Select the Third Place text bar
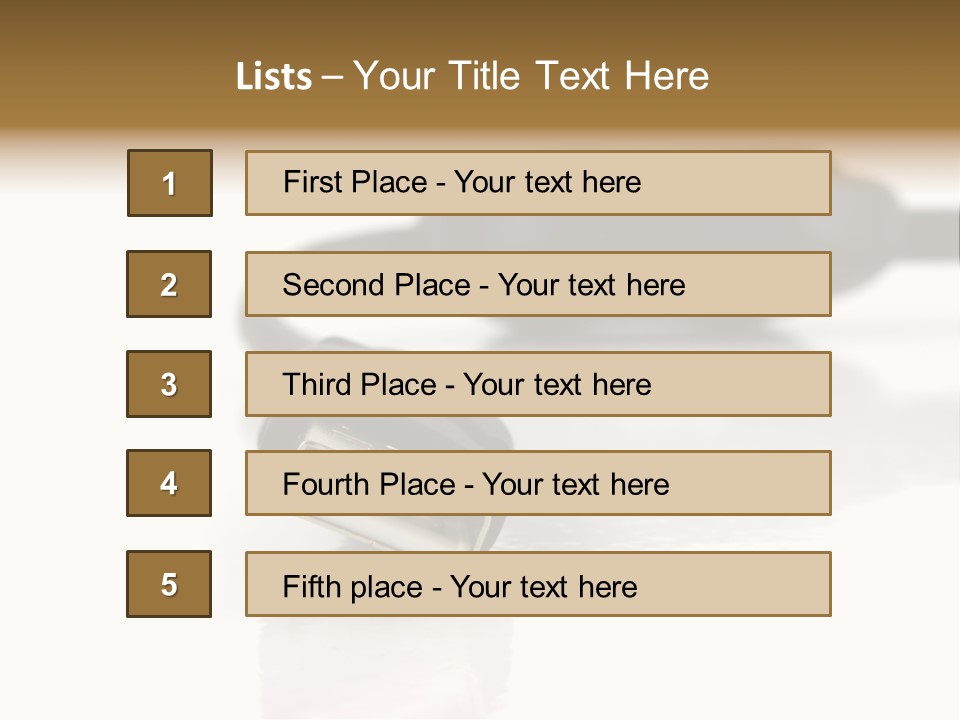The height and width of the screenshot is (720, 960). tap(538, 384)
